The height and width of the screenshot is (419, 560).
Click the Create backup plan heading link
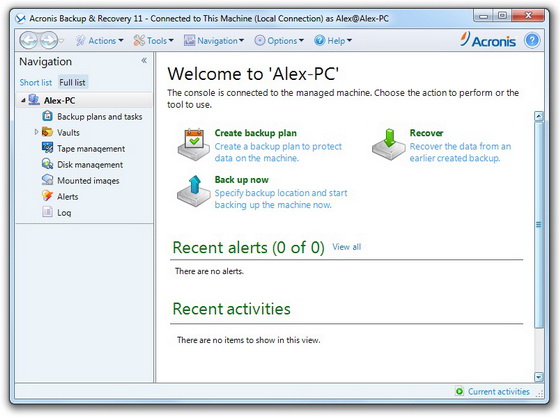pyautogui.click(x=256, y=133)
